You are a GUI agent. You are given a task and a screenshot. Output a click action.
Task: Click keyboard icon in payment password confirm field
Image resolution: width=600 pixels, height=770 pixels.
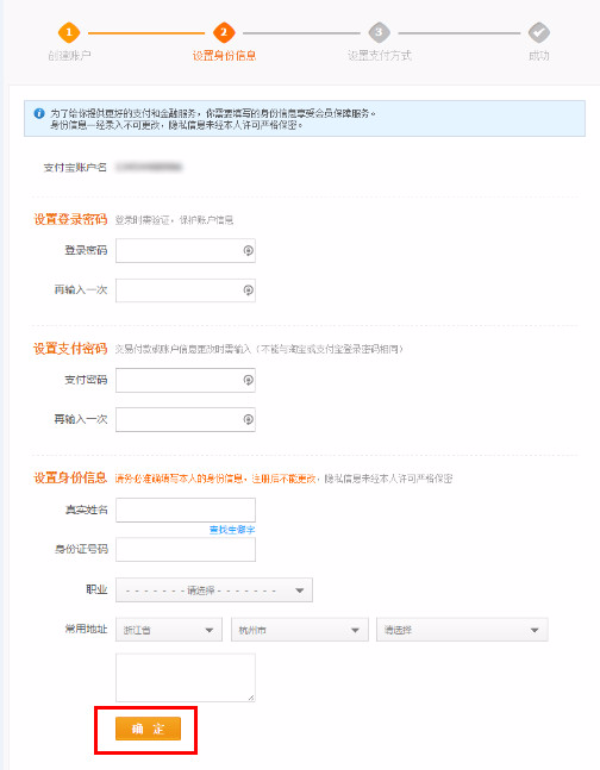[247, 419]
